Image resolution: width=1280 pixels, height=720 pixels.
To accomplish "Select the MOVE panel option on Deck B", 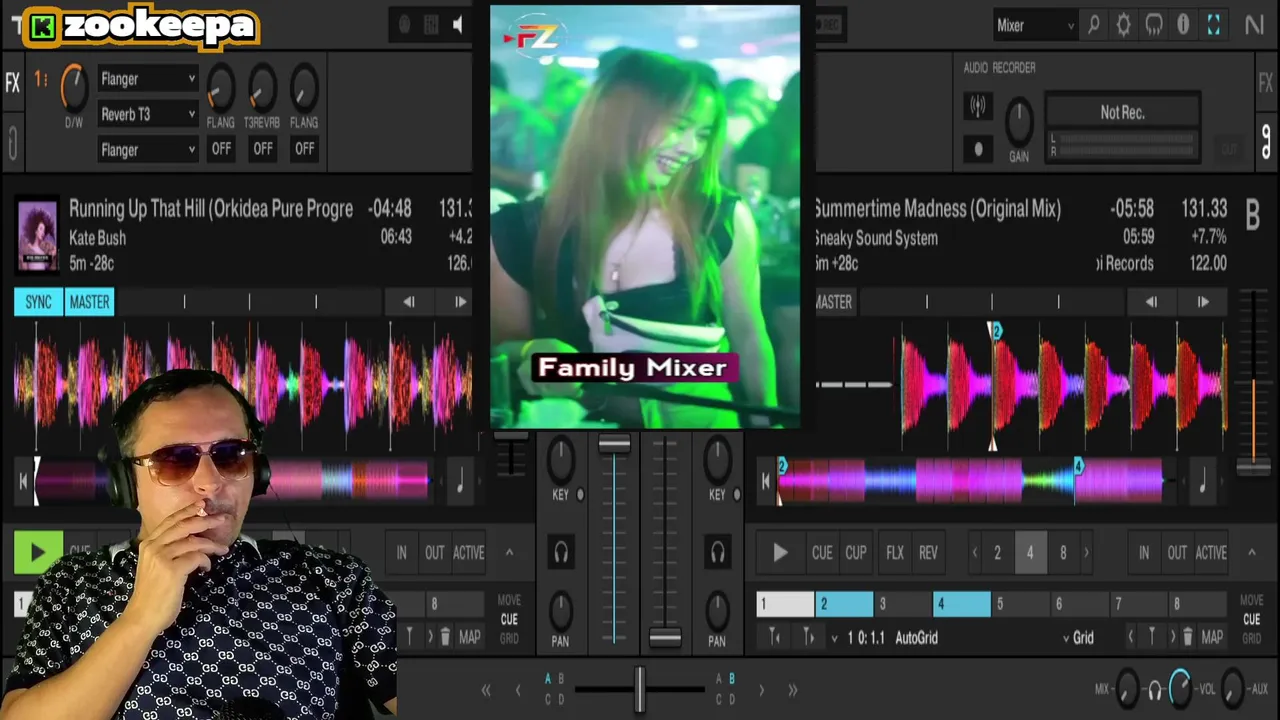I will (x=1251, y=600).
